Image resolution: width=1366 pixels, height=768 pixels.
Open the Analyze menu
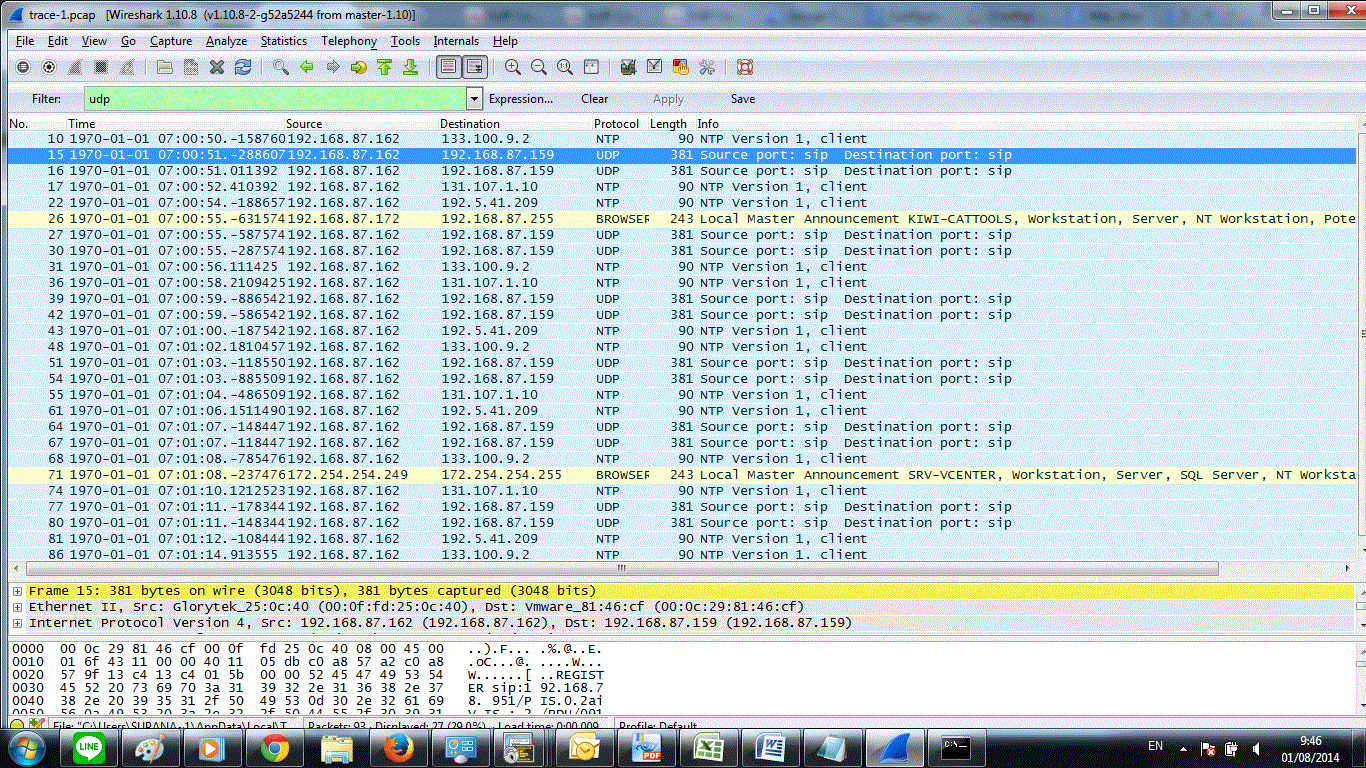pos(226,41)
